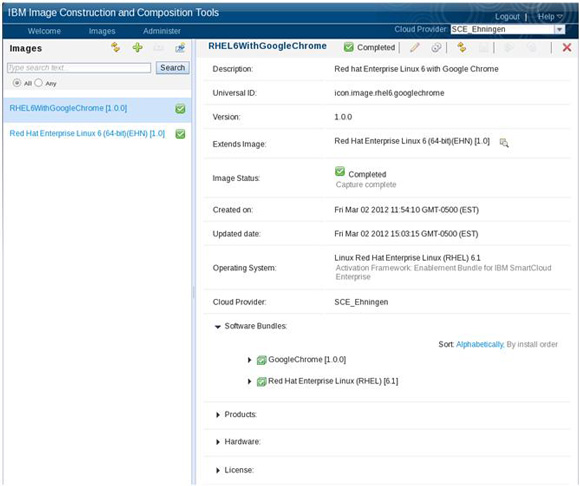Expand the Red Hat Enterprise Linux (RHEL) [6.1] bundle
Screen dimensions: 580x486
(x=249, y=381)
